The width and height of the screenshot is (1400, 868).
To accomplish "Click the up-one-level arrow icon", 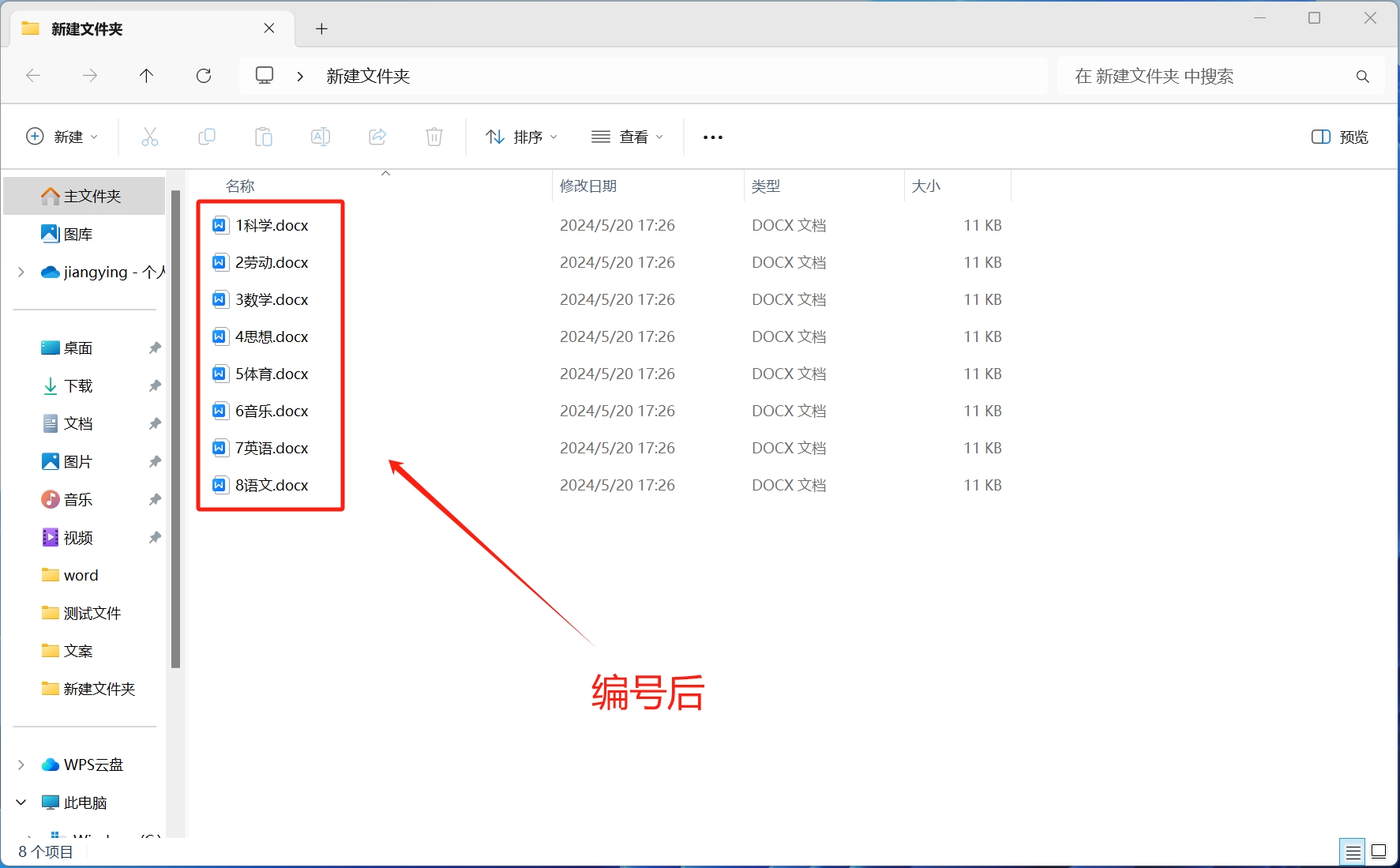I will coord(147,75).
